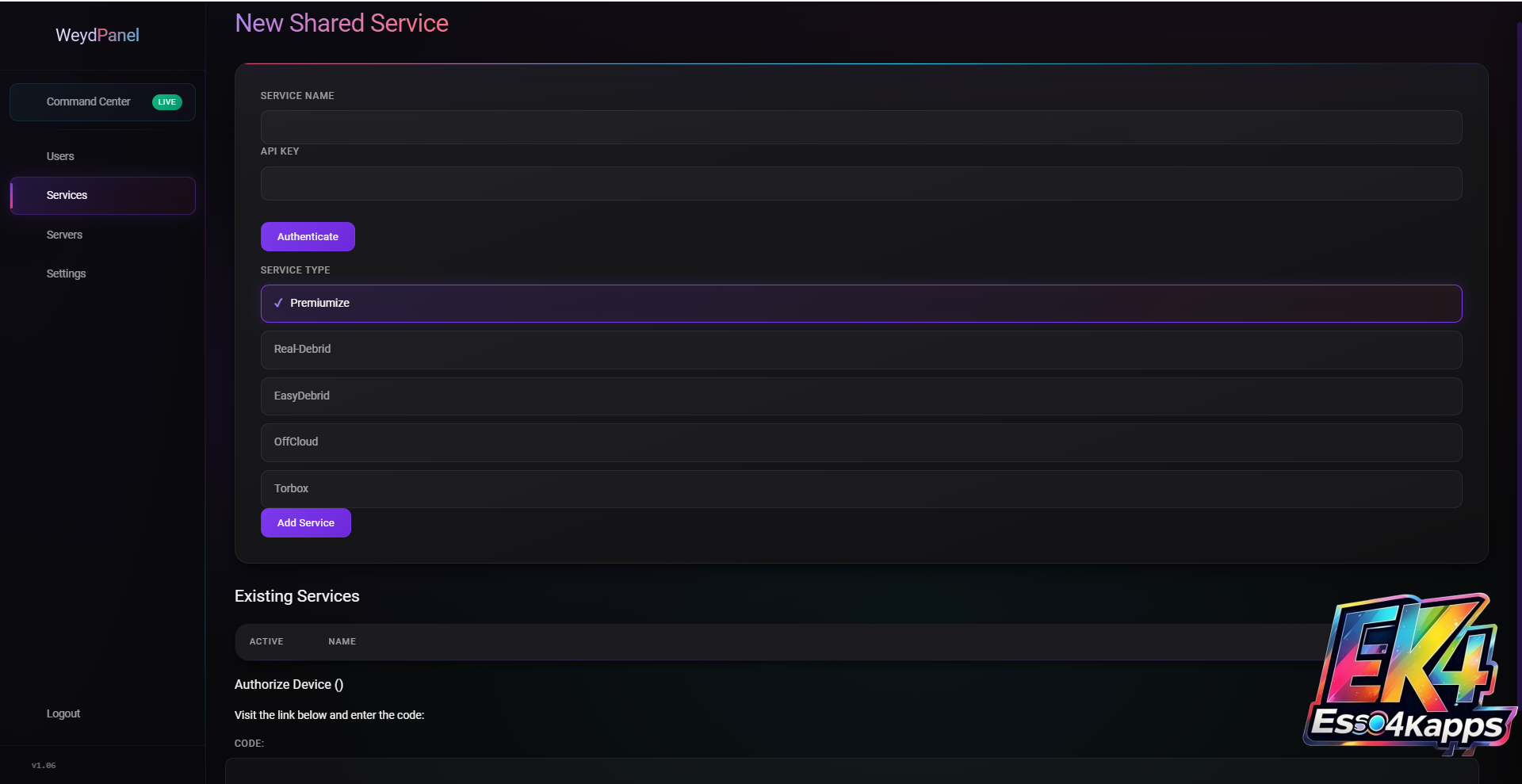Focus the API Key input field
Screen dimensions: 1522x784
pyautogui.click(x=861, y=183)
